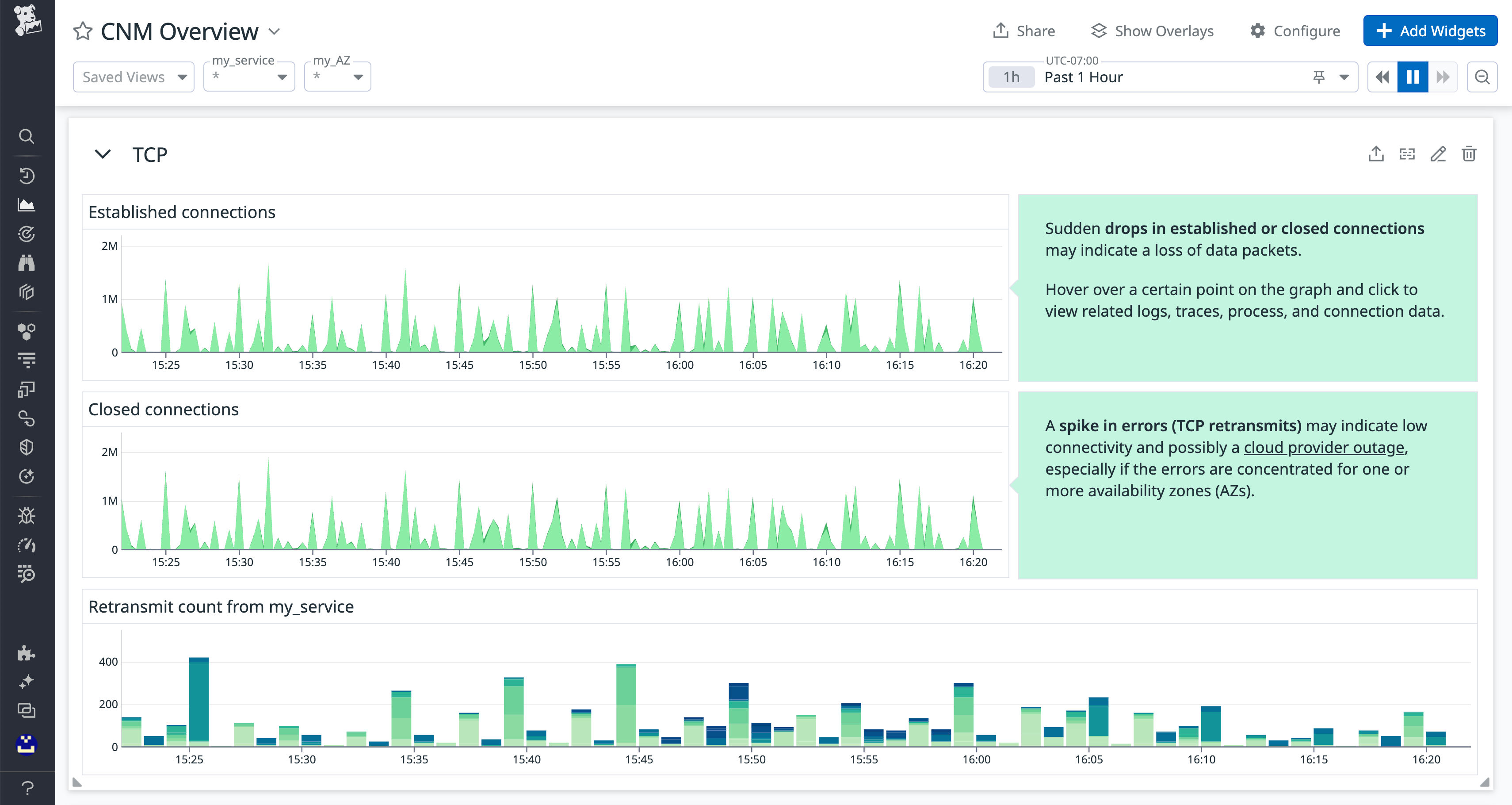Collapse the TCP section
Image resolution: width=1512 pixels, height=805 pixels.
click(103, 154)
